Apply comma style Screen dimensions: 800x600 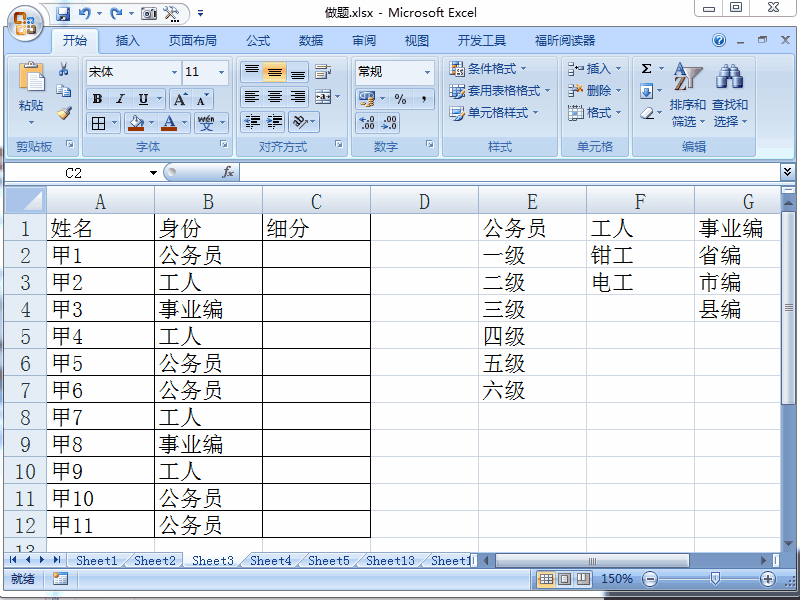[x=423, y=99]
